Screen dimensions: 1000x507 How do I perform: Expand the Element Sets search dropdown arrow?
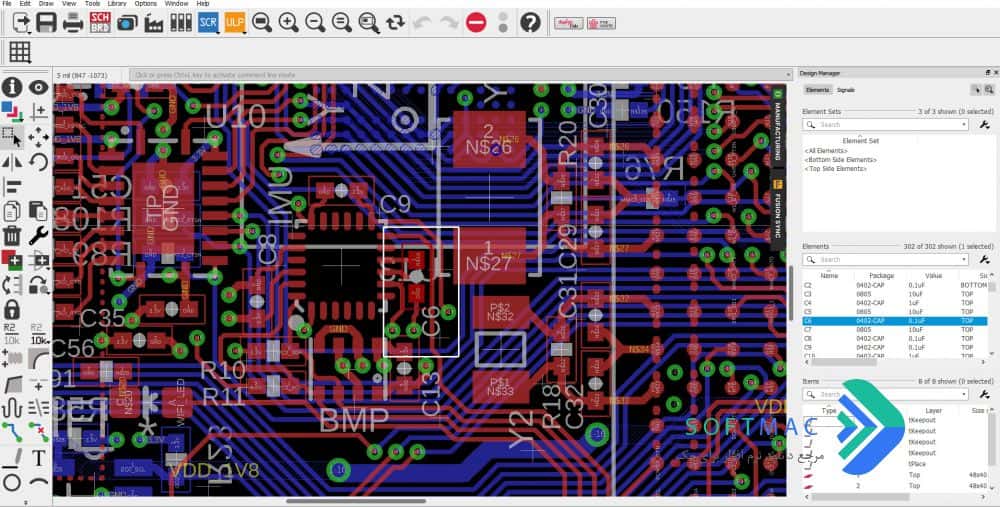coord(964,125)
